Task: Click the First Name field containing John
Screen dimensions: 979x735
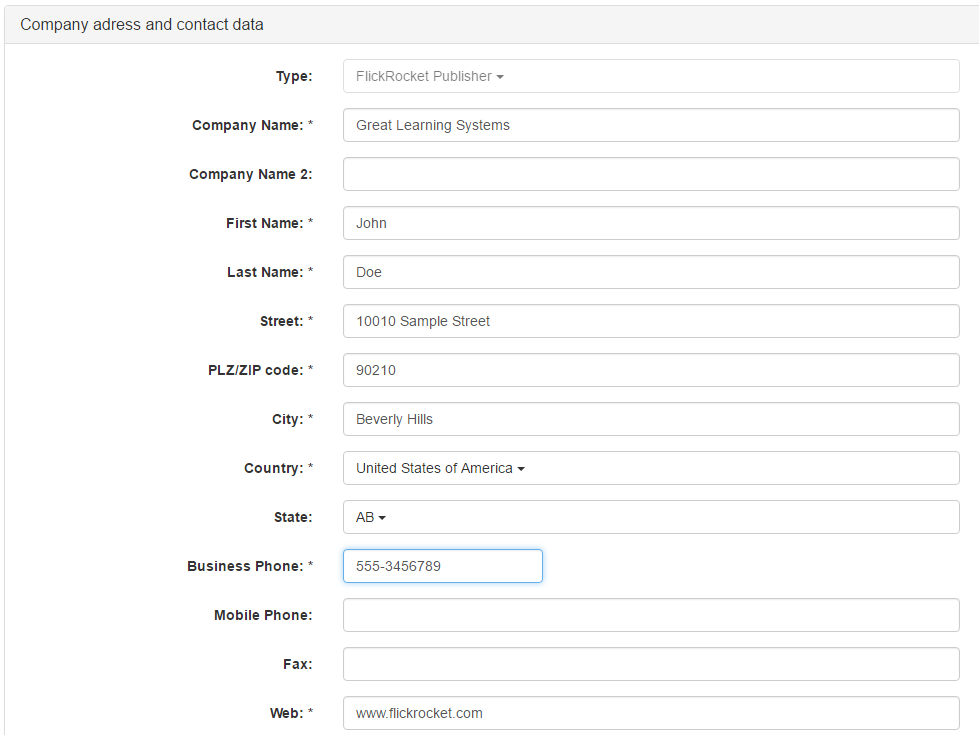Action: click(x=650, y=223)
